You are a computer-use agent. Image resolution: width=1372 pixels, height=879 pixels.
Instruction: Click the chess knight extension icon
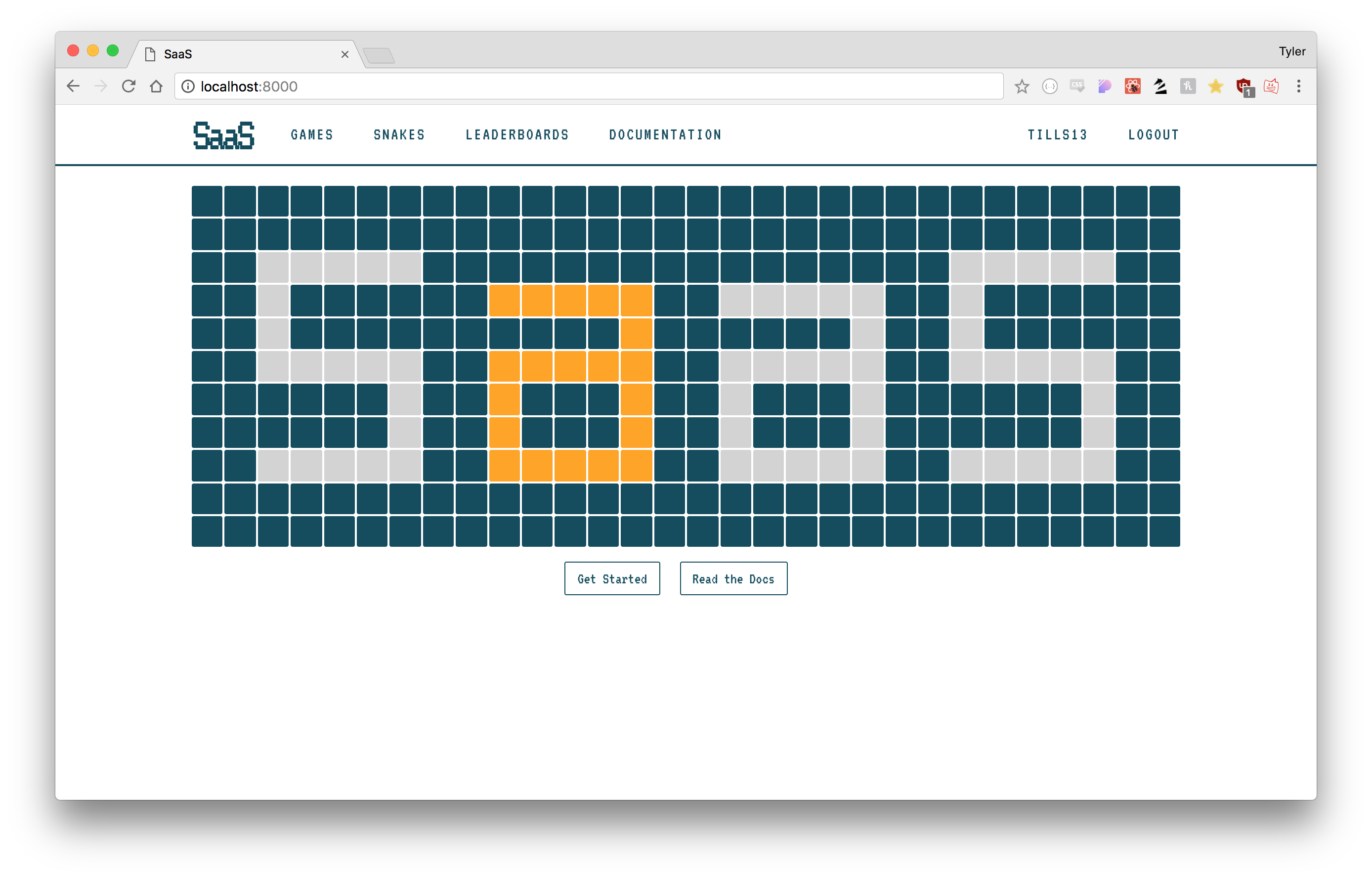[x=1160, y=86]
